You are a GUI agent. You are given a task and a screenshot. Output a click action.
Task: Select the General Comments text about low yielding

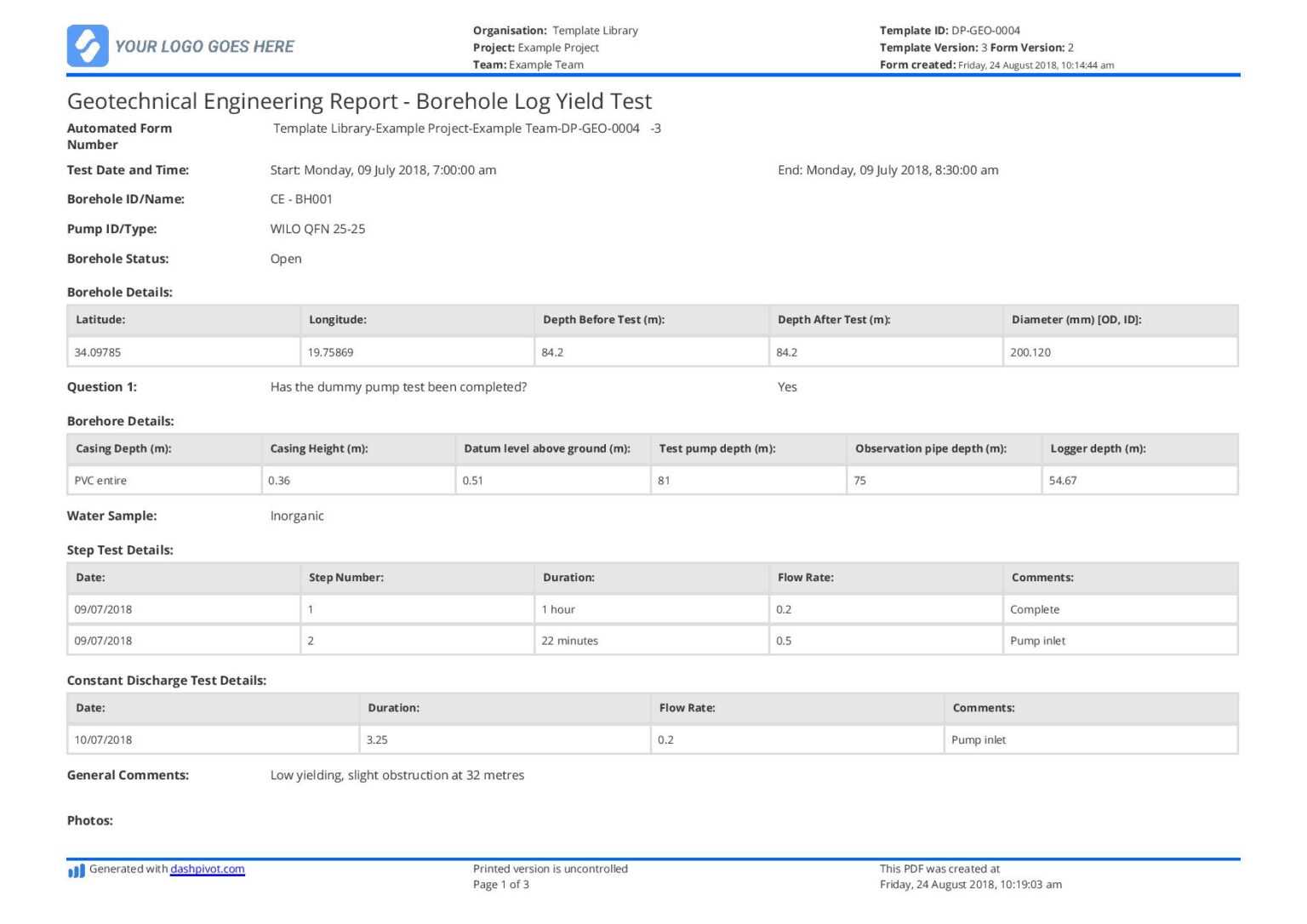tap(397, 774)
